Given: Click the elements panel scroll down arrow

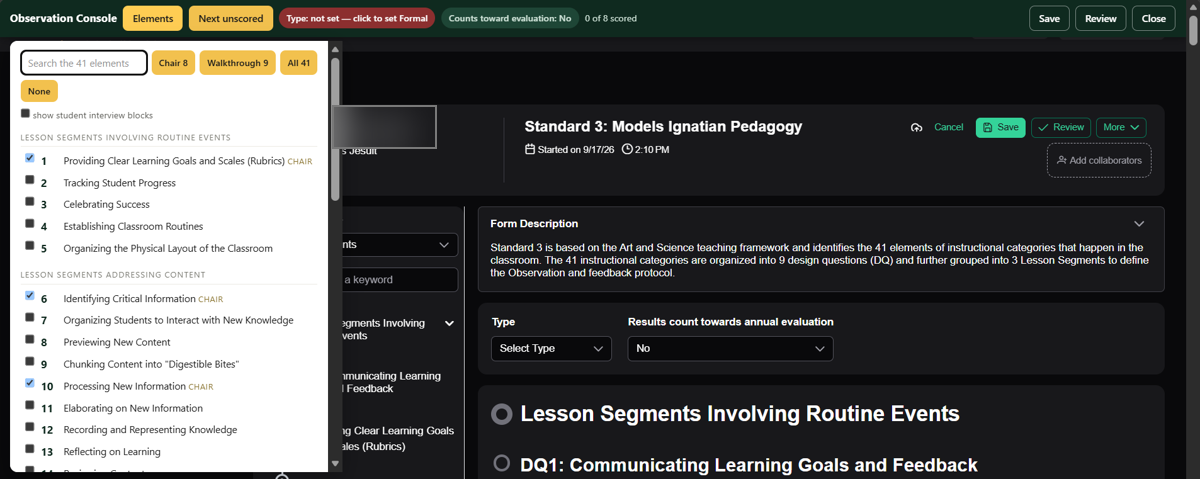Looking at the screenshot, I should coord(335,464).
